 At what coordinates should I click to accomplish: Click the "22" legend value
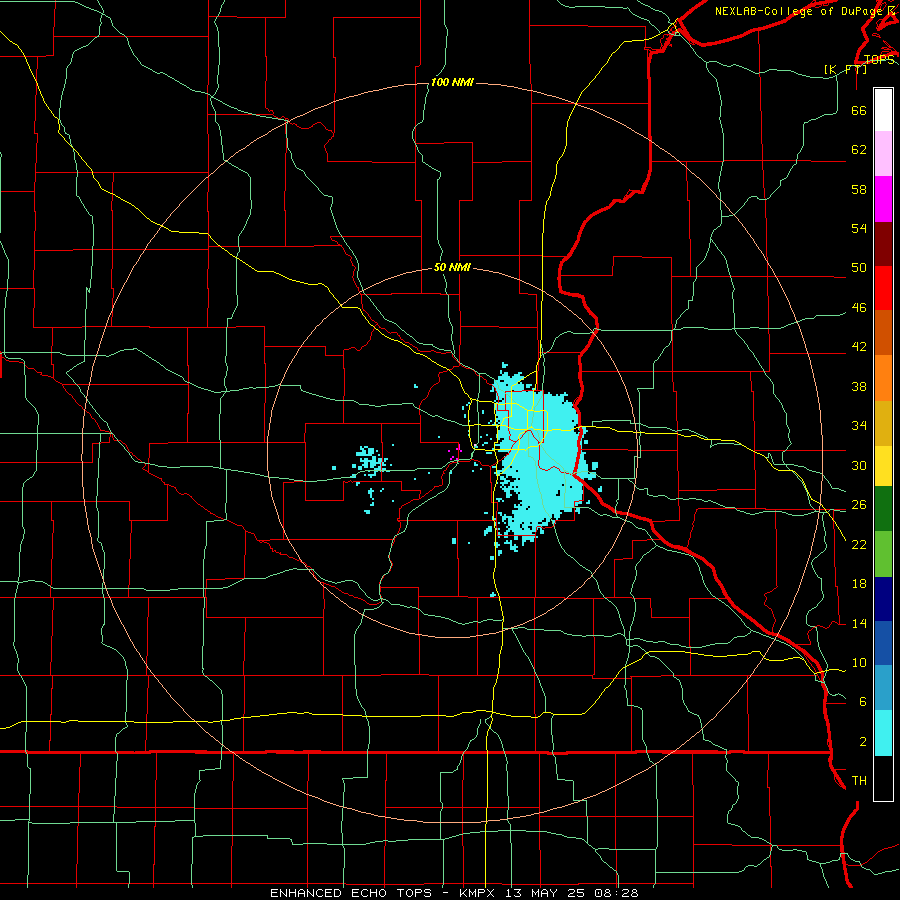(859, 544)
